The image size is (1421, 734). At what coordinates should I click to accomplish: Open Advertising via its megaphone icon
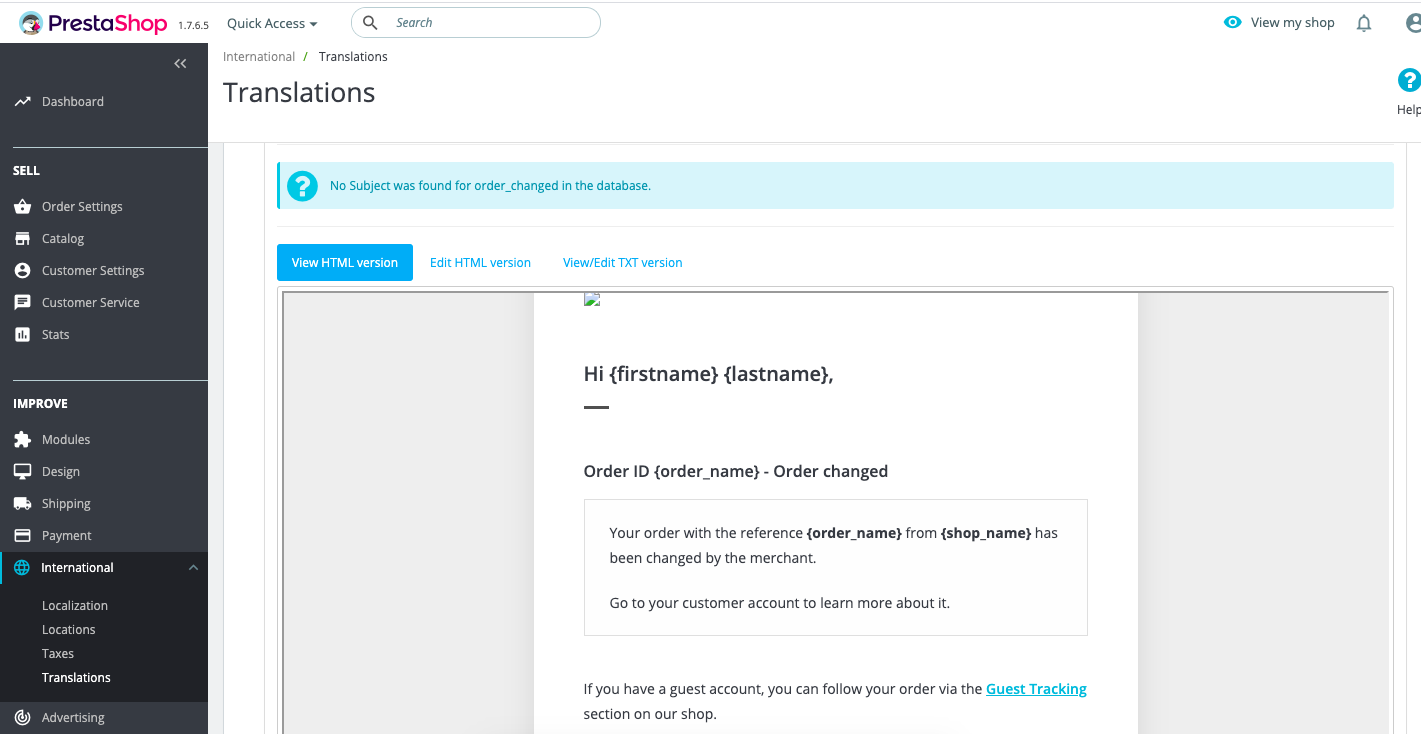22,717
